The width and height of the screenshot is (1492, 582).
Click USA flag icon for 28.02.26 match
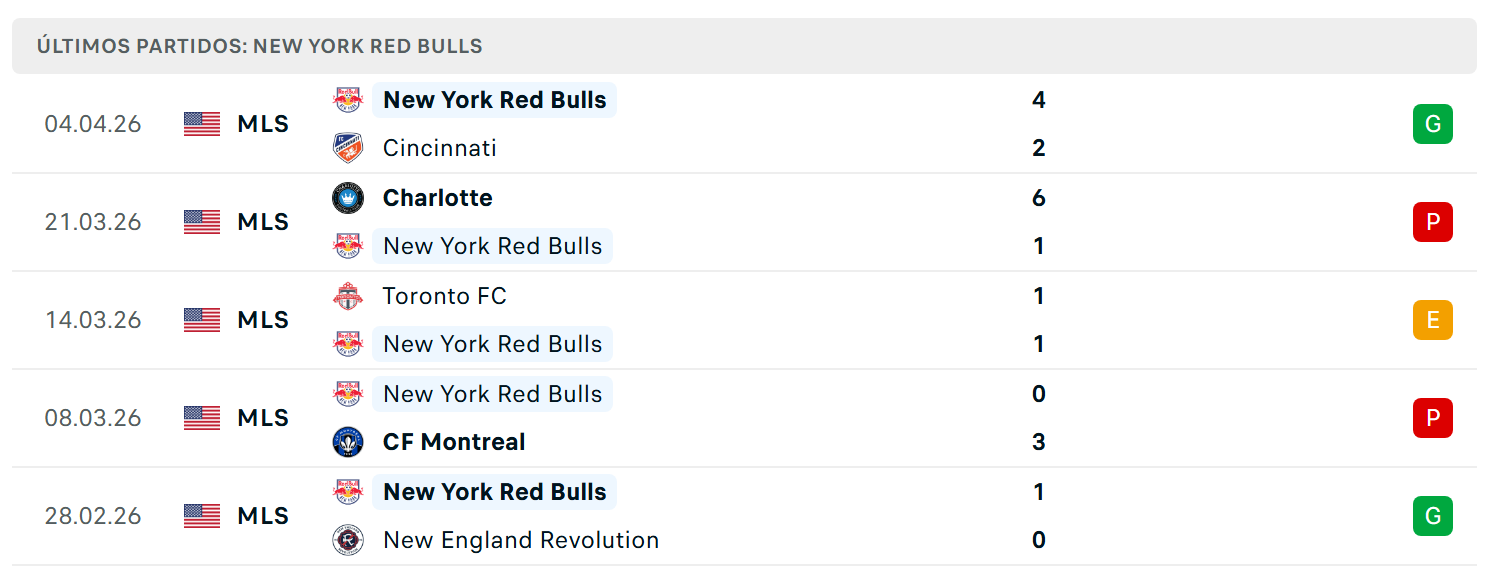click(x=202, y=516)
